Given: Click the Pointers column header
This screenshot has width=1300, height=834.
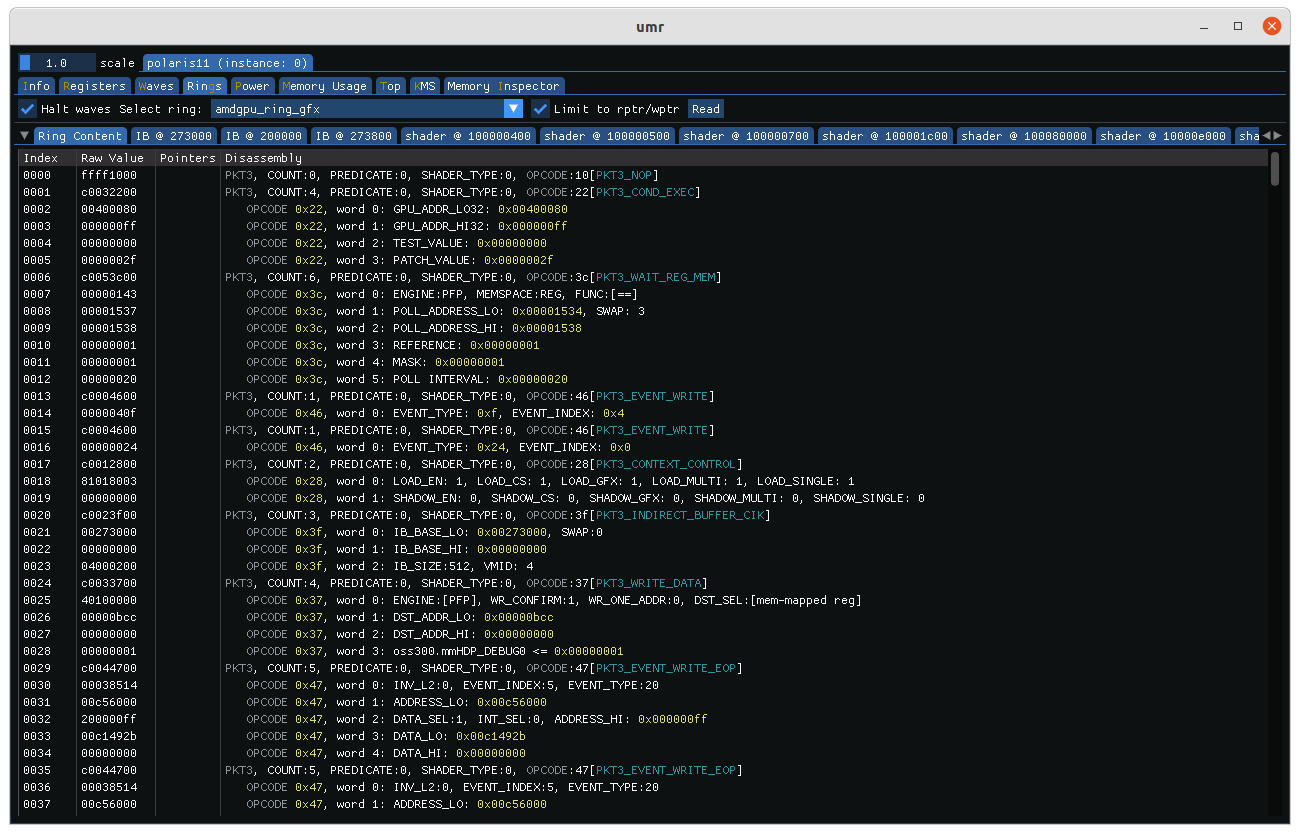Looking at the screenshot, I should coord(187,158).
